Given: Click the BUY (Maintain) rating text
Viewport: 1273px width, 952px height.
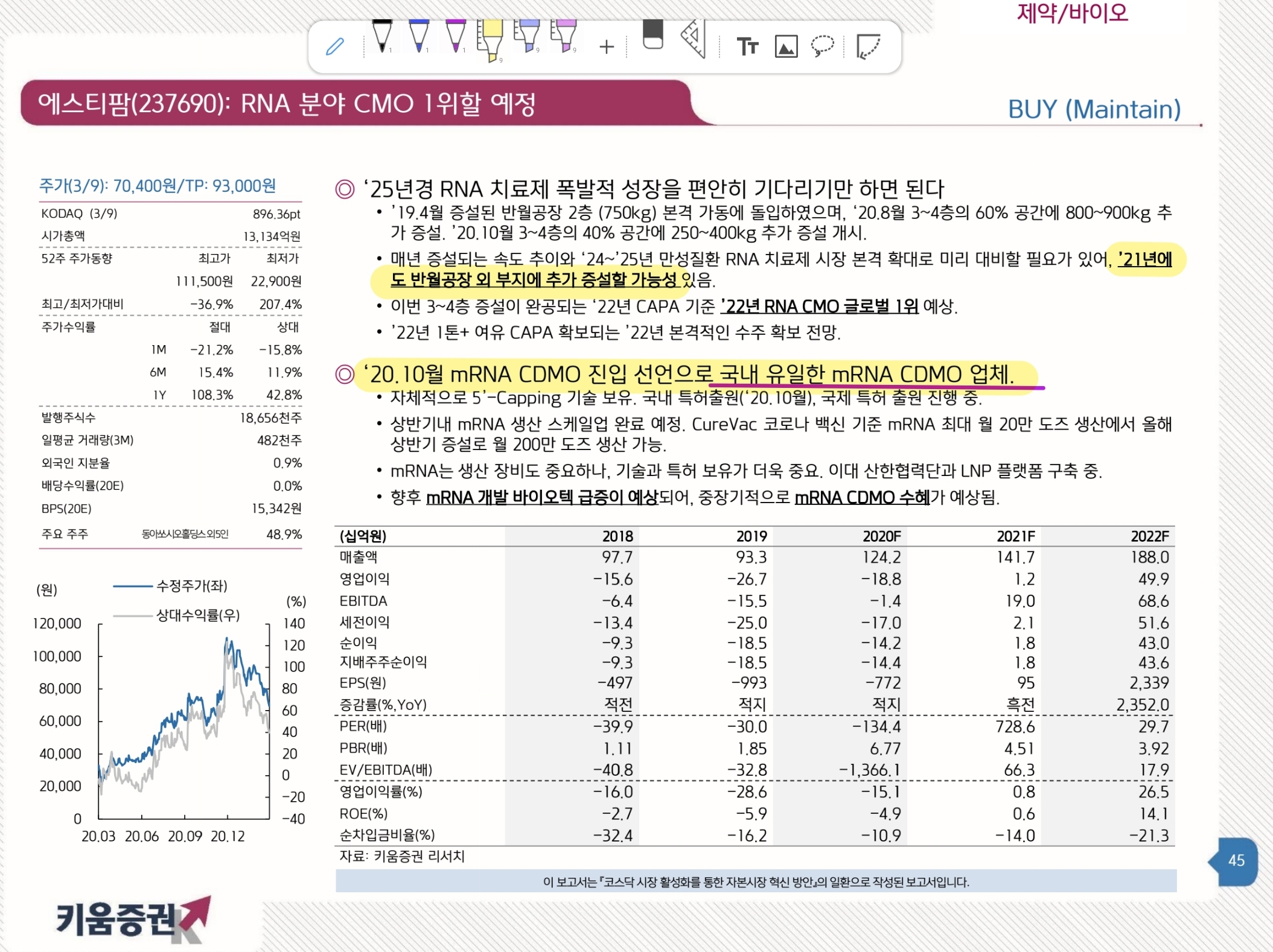Looking at the screenshot, I should point(1094,109).
